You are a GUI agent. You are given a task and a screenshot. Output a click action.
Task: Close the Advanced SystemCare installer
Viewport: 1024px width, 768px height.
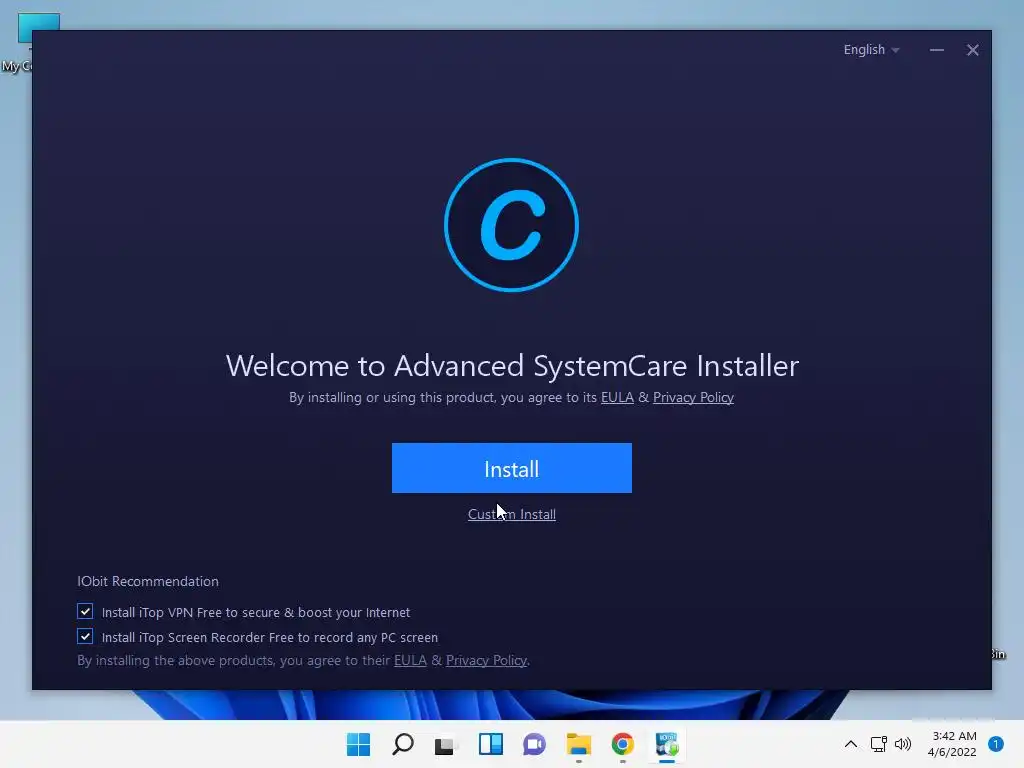pyautogui.click(x=972, y=50)
